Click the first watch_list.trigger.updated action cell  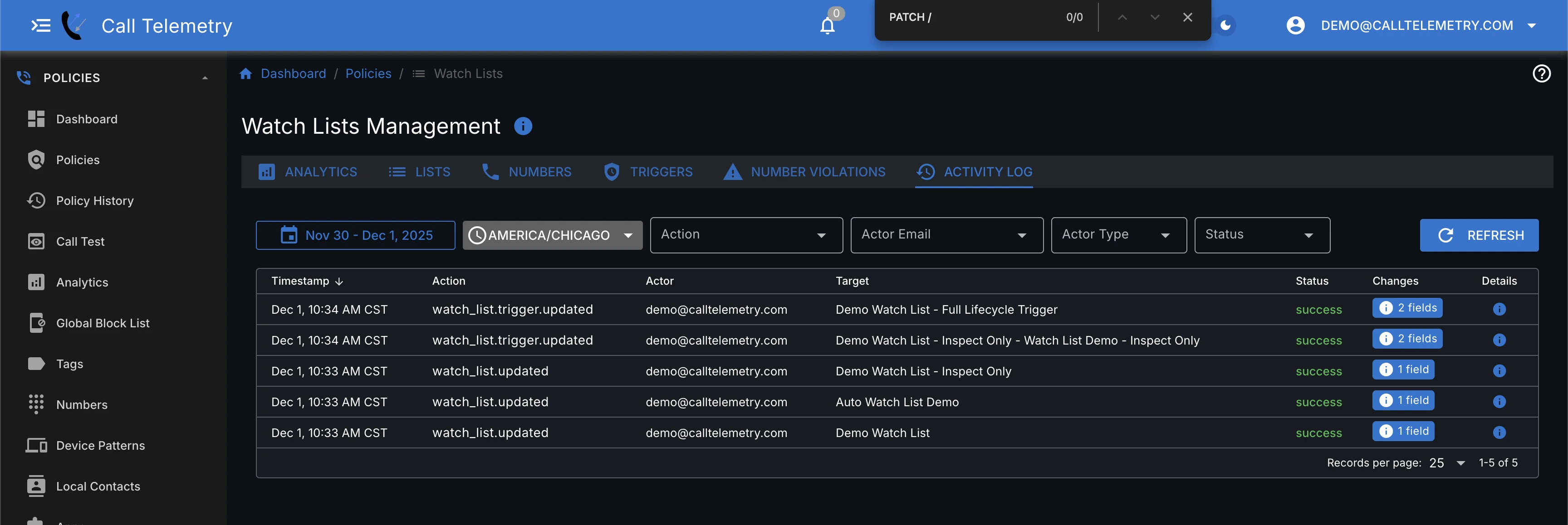[513, 310]
